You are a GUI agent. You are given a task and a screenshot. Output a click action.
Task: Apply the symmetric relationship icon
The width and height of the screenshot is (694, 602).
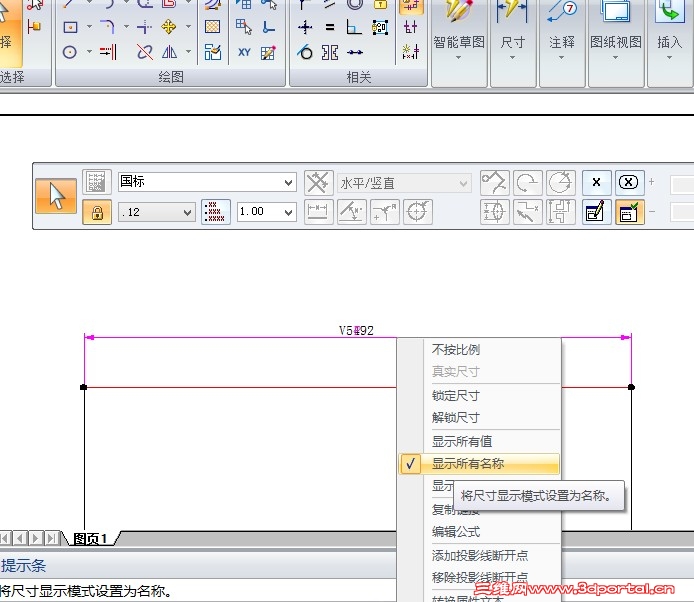point(330,52)
